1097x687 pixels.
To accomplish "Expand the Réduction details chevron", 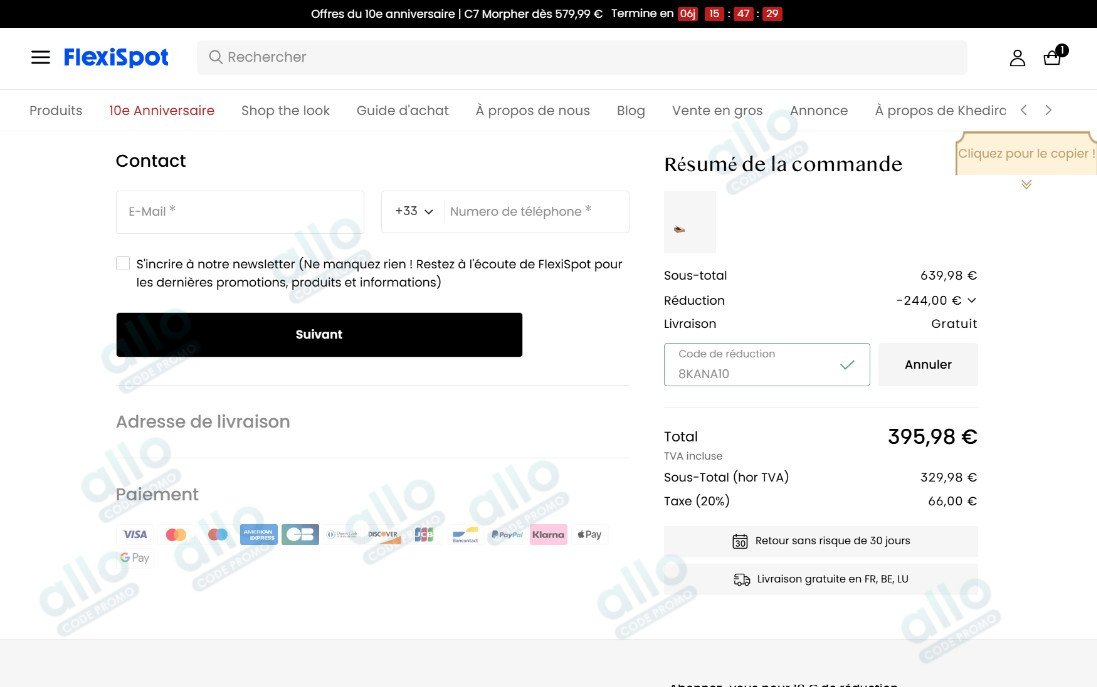I will point(972,300).
